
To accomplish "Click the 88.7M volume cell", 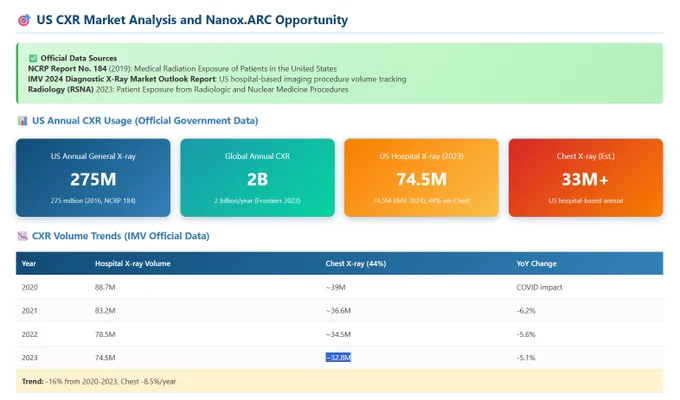I will pos(105,287).
